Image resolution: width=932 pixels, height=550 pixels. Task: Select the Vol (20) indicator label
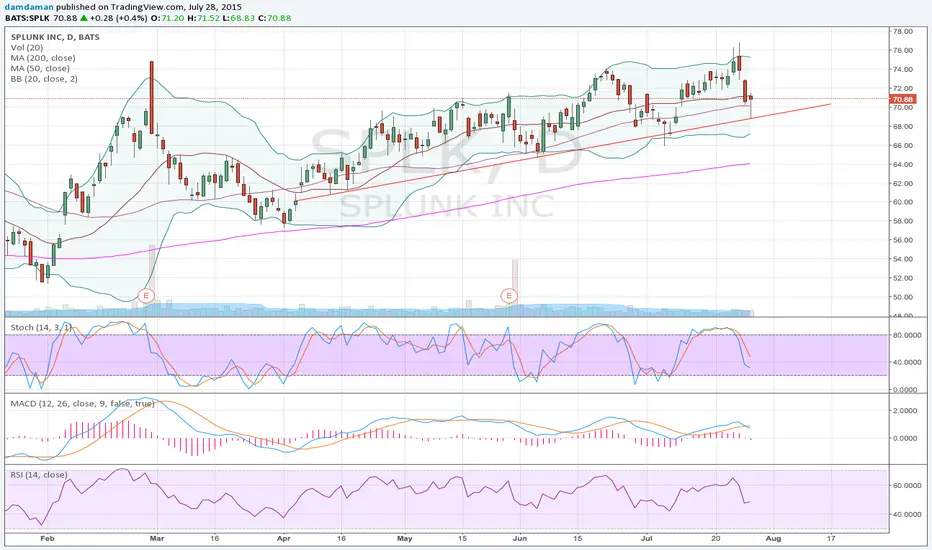click(27, 48)
